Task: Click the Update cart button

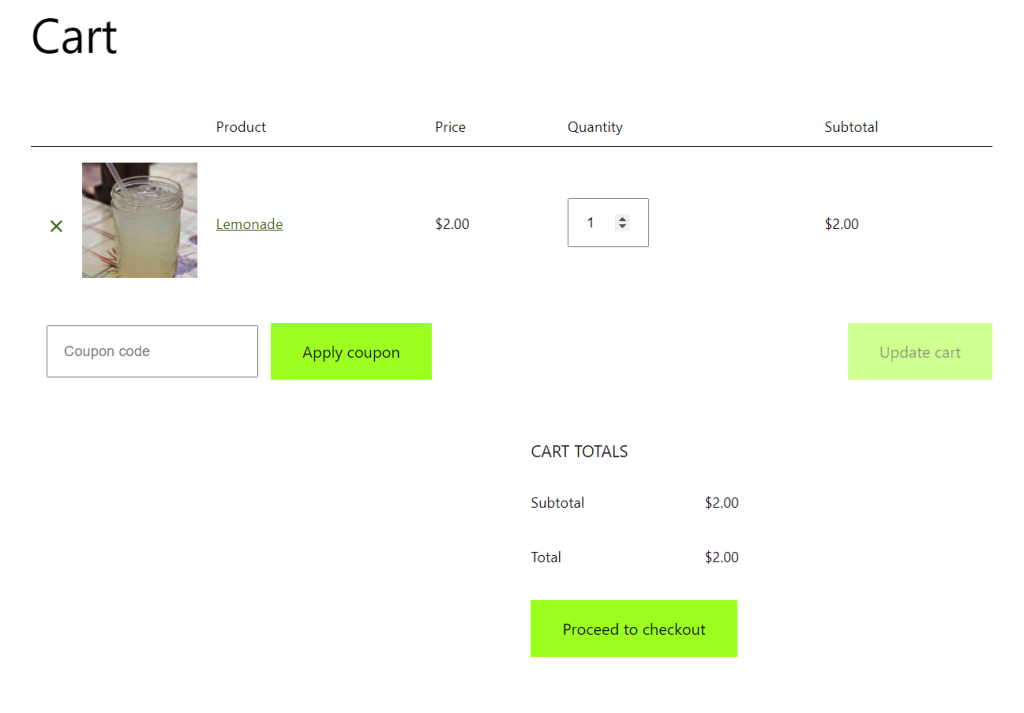Action: tap(920, 351)
